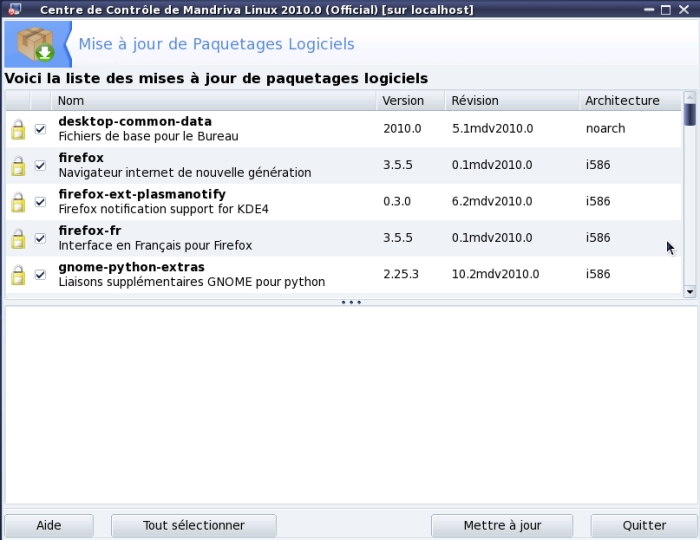Click the lock icon beside firefox-ext-plasmanotify
Viewport: 700px width, 540px height.
coord(18,202)
